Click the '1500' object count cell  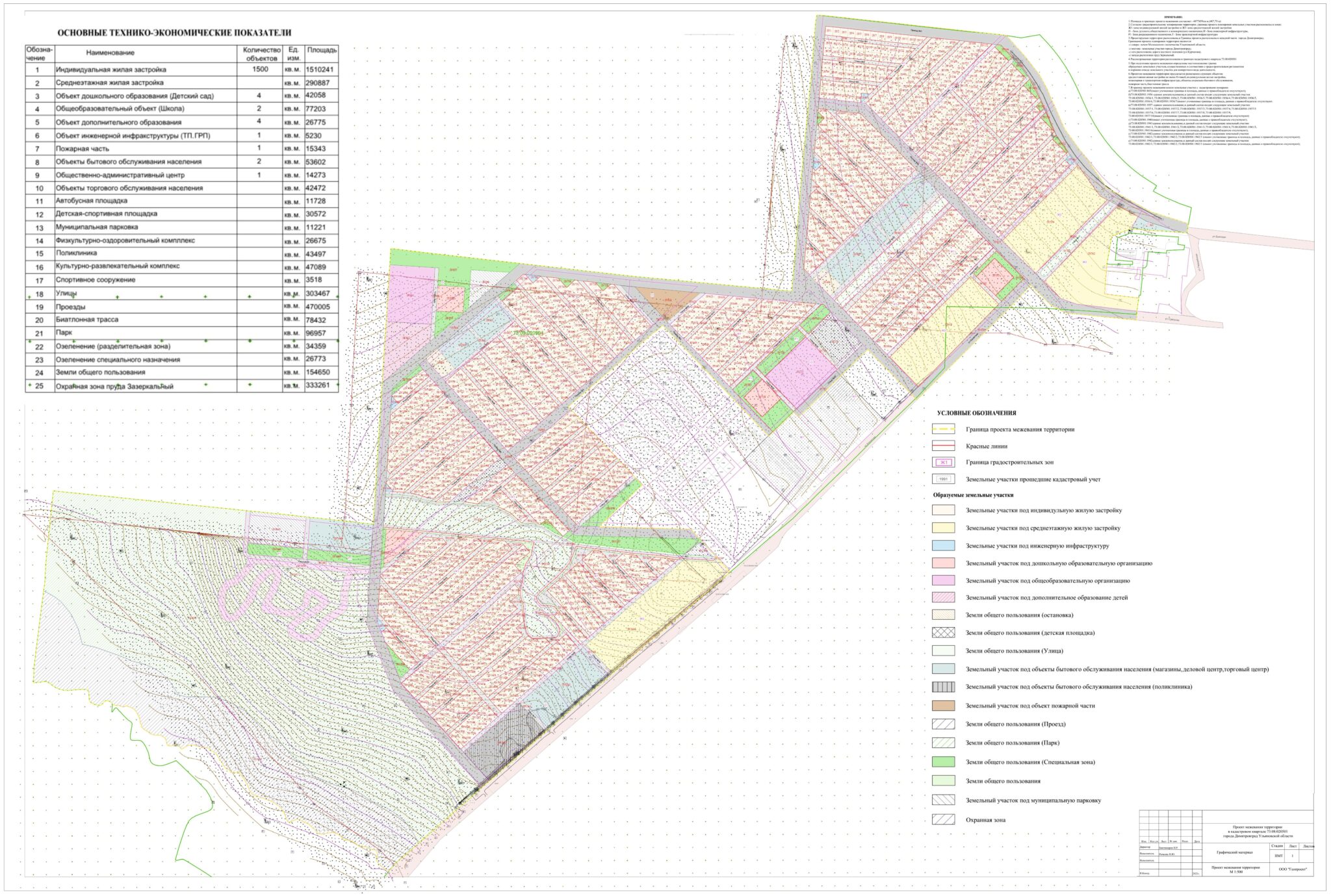(260, 69)
